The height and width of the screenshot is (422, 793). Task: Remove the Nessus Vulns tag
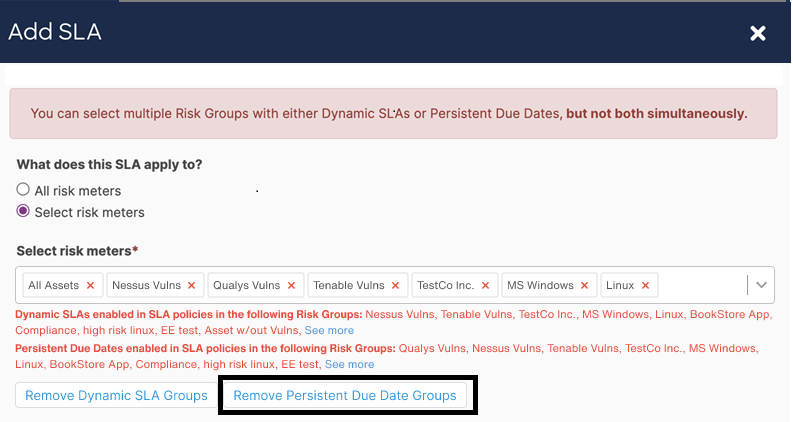tap(191, 285)
